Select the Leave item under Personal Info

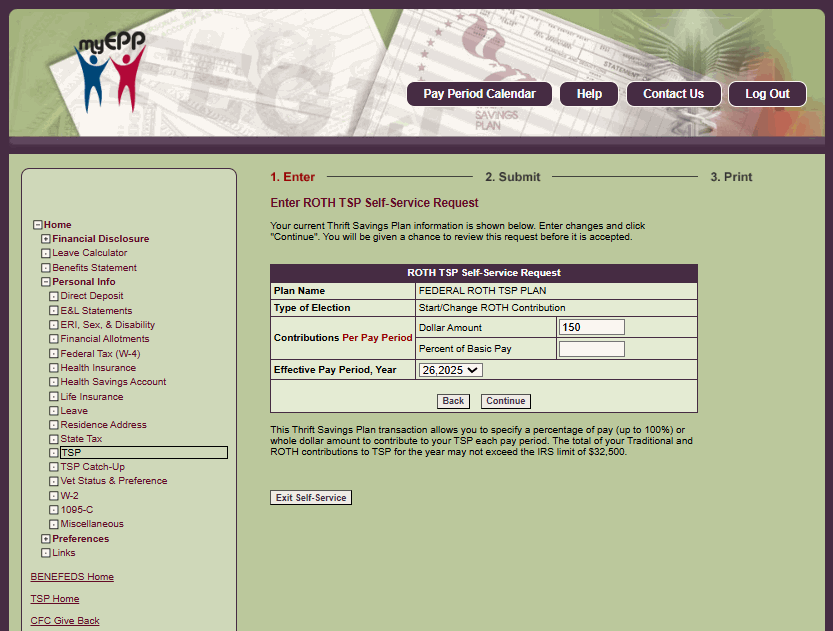tap(74, 411)
